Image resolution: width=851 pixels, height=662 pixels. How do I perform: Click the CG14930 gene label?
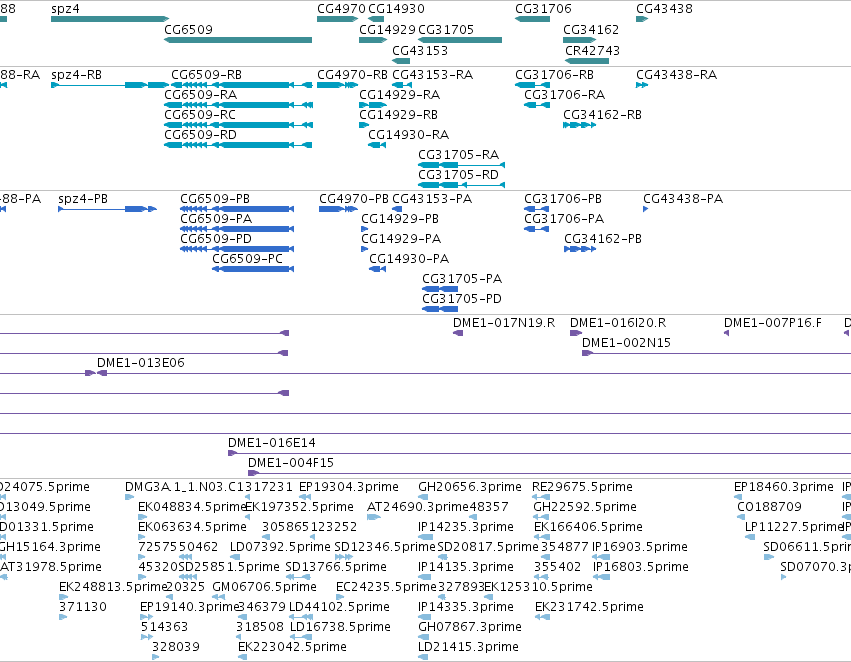(x=396, y=9)
